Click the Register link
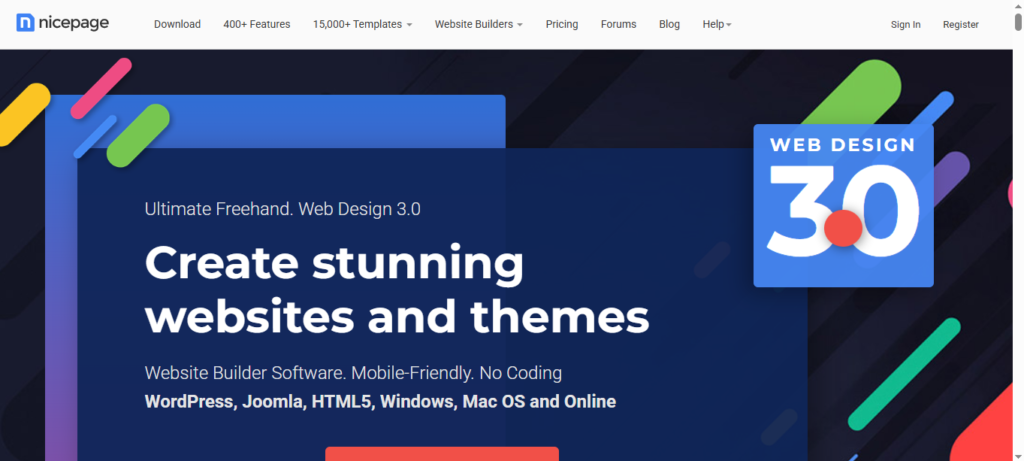The height and width of the screenshot is (461, 1024). click(x=960, y=24)
